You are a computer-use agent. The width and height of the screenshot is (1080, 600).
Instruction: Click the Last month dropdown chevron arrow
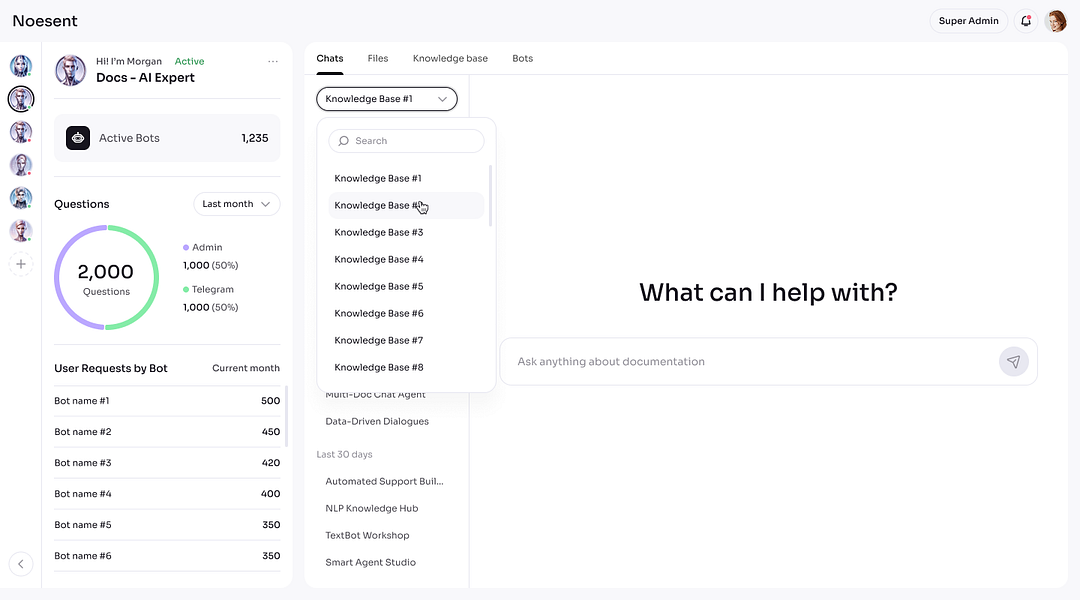(x=265, y=204)
